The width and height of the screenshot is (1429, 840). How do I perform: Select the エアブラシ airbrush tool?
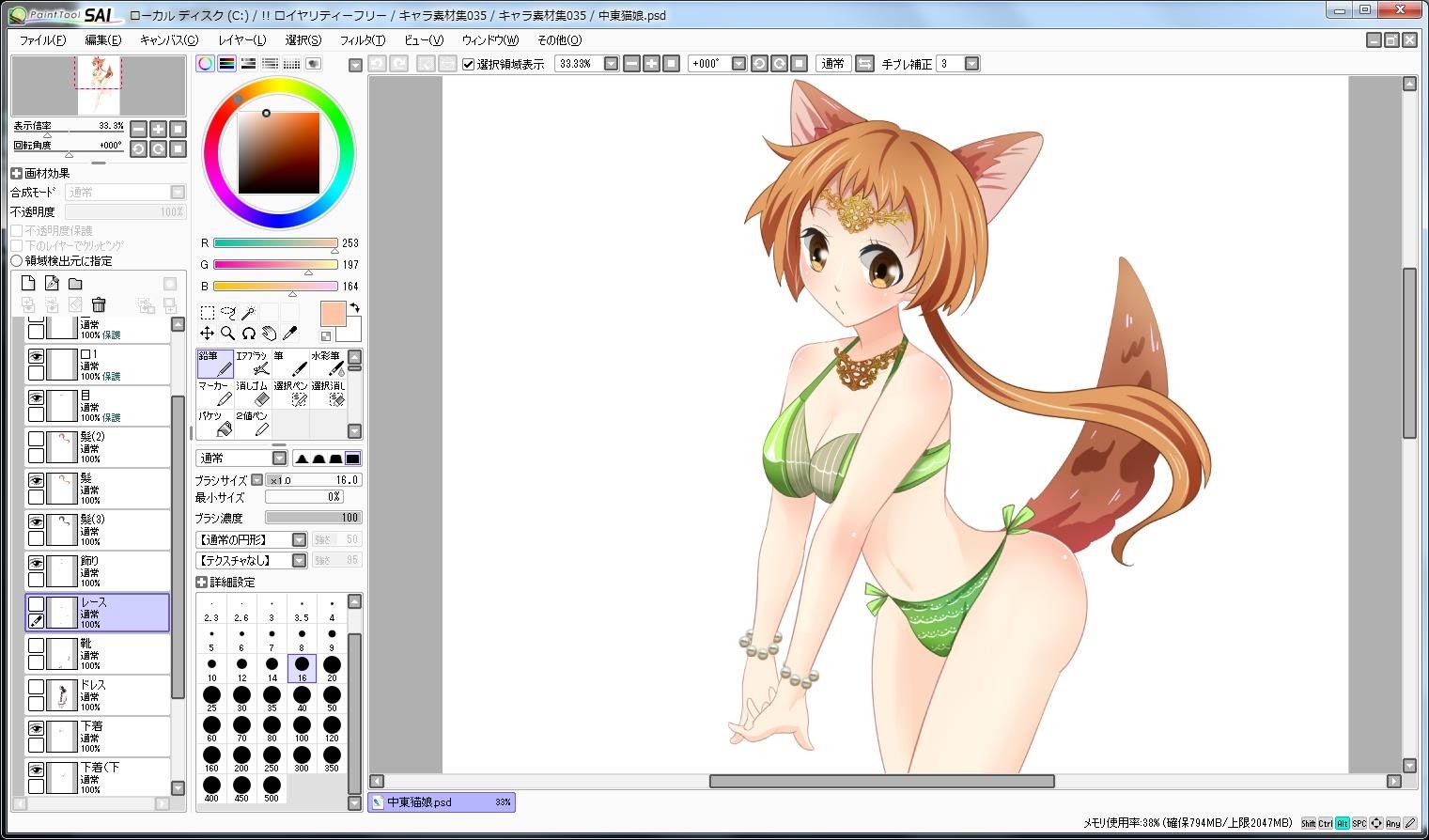pos(253,364)
